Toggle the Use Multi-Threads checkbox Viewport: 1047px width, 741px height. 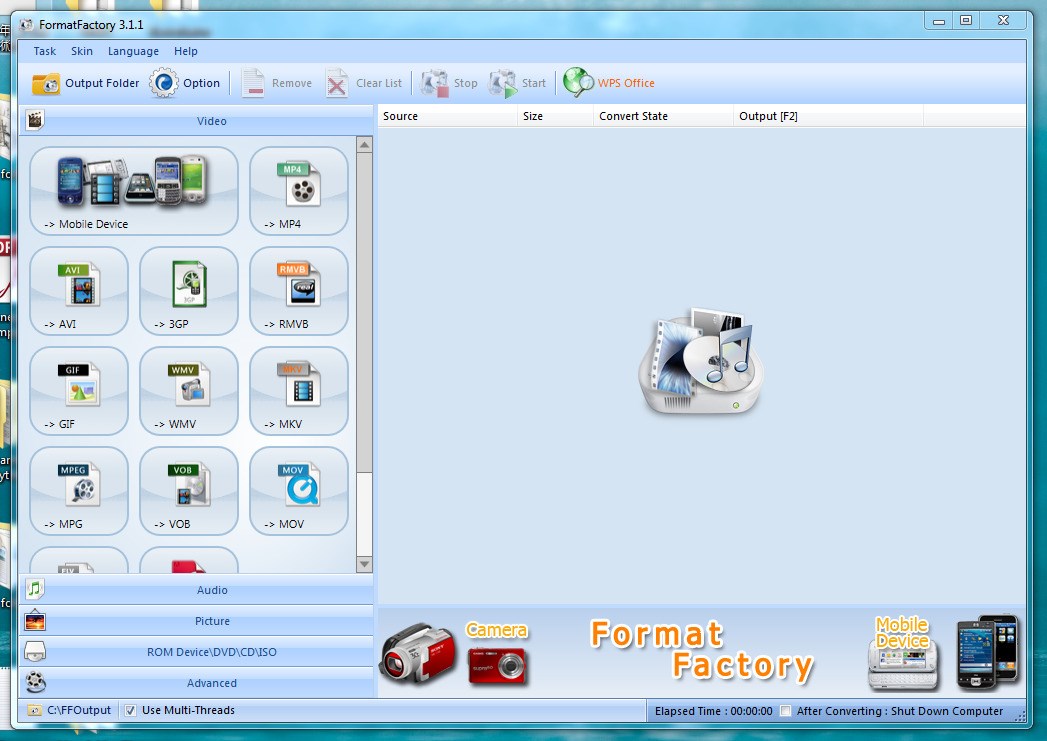130,710
